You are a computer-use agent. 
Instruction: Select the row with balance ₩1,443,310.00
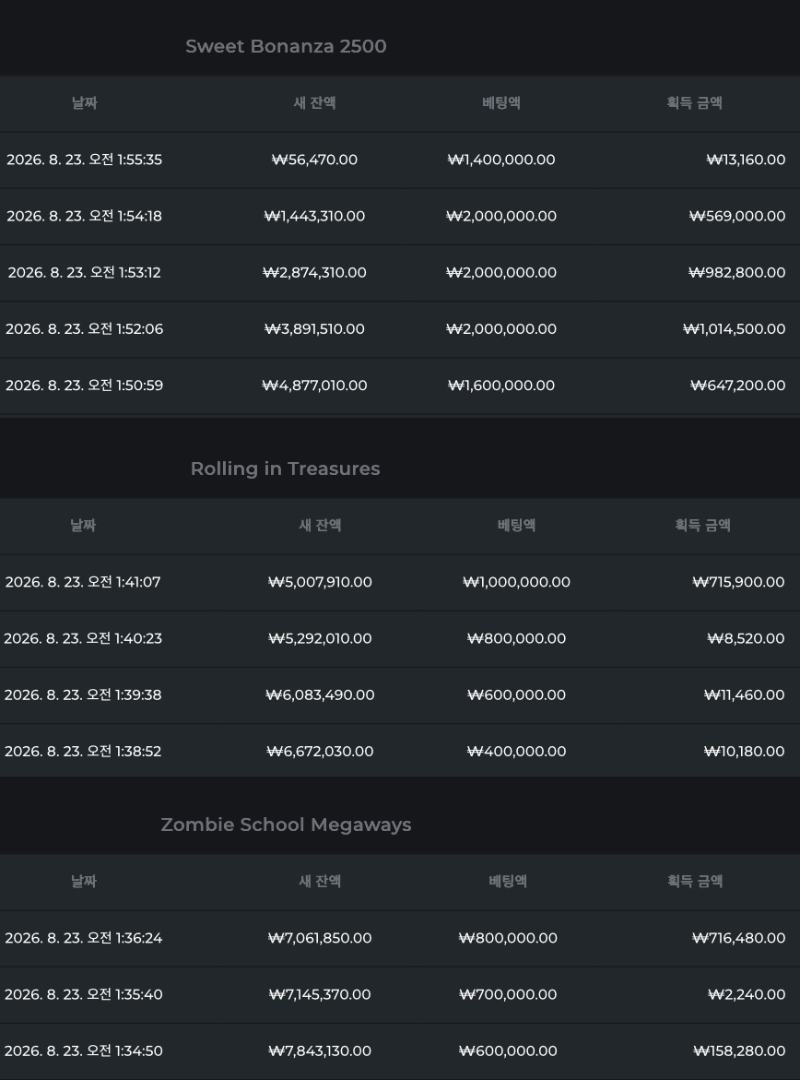tap(400, 216)
